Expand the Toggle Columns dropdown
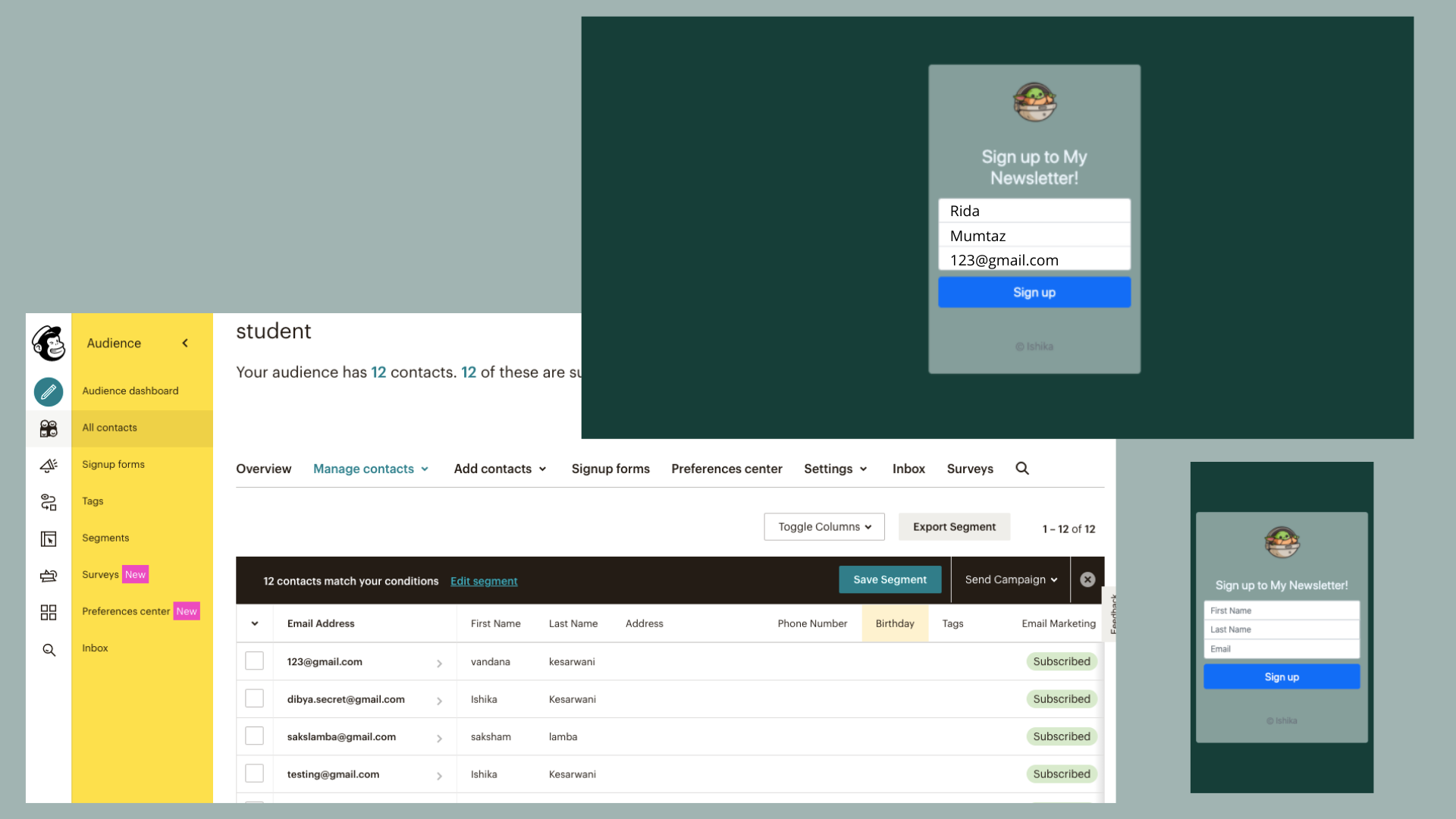The image size is (1456, 819). click(x=824, y=527)
